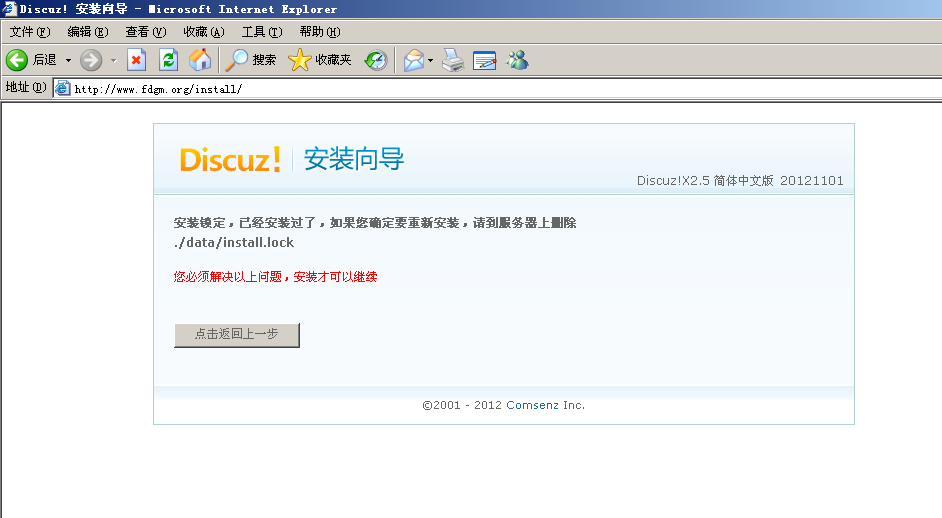Open the Forward history dropdown arrow

pos(114,60)
